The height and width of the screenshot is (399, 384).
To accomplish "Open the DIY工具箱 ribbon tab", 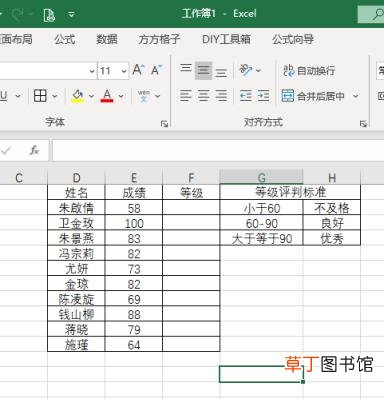I will 226,39.
